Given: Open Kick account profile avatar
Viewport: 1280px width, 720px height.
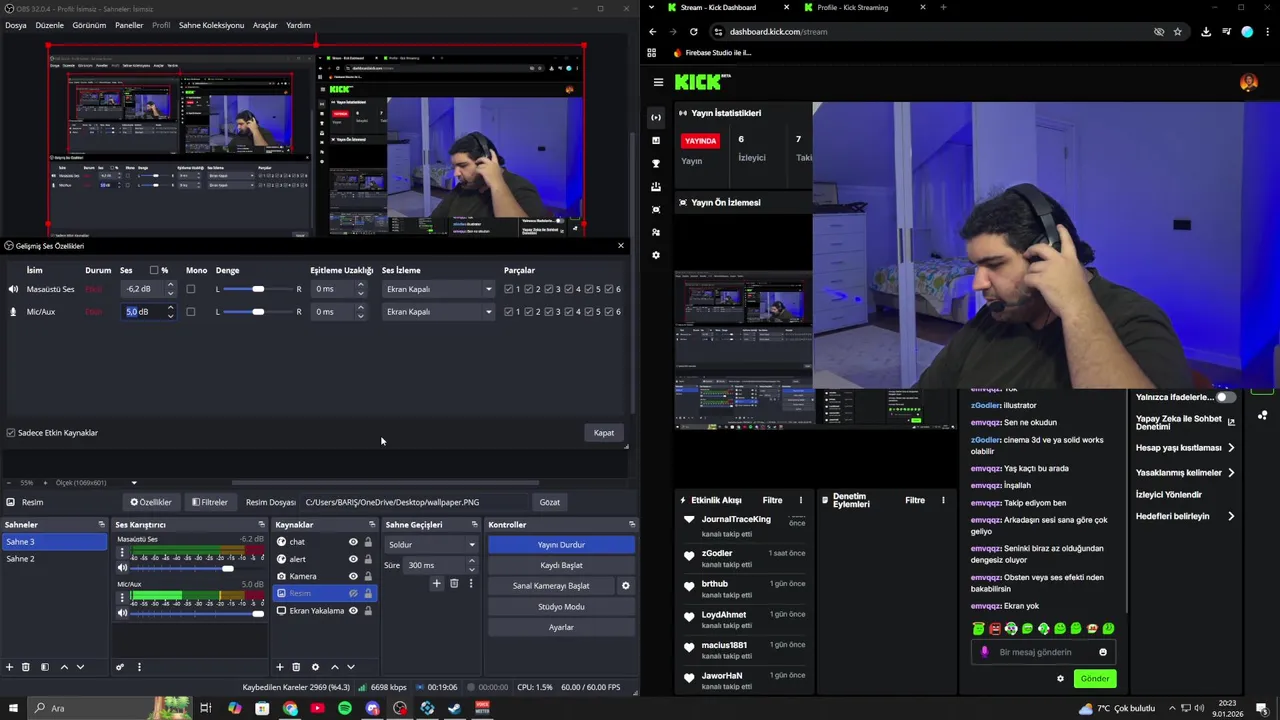Looking at the screenshot, I should click(x=1249, y=83).
